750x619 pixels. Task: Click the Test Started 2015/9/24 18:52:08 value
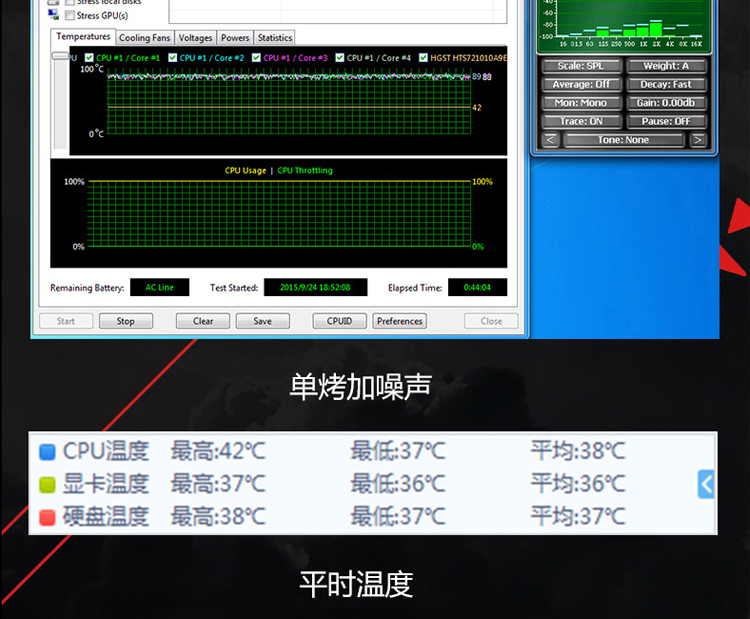click(316, 287)
